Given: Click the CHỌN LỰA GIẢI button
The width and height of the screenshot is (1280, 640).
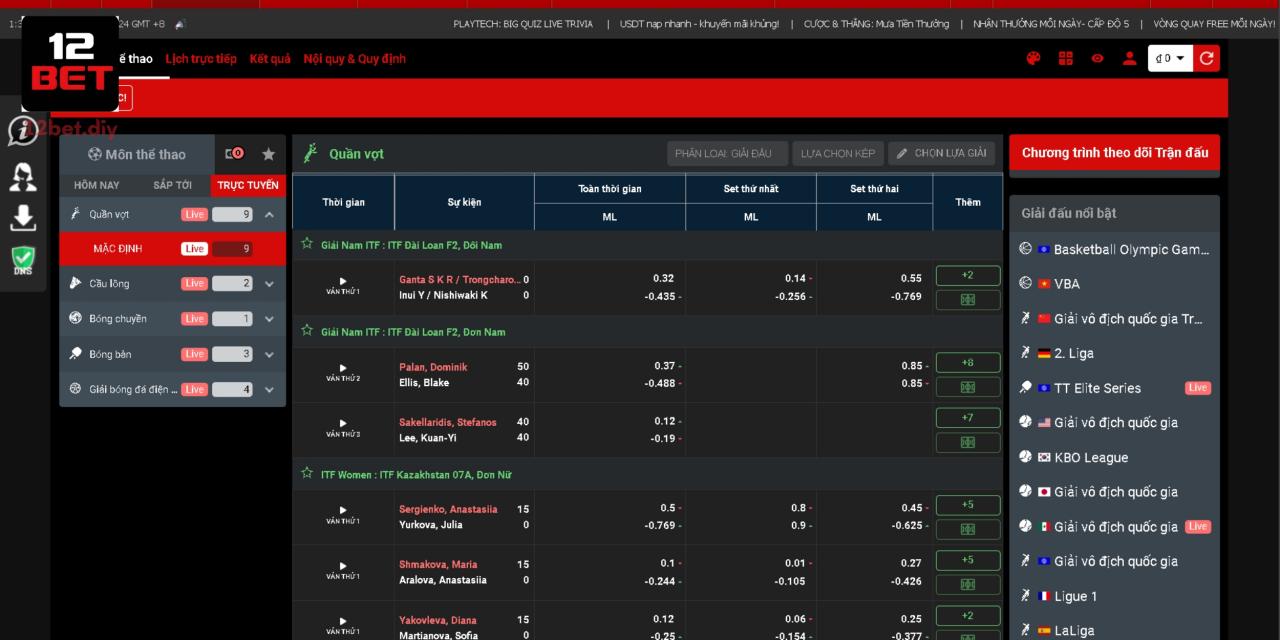Looking at the screenshot, I should [x=941, y=153].
